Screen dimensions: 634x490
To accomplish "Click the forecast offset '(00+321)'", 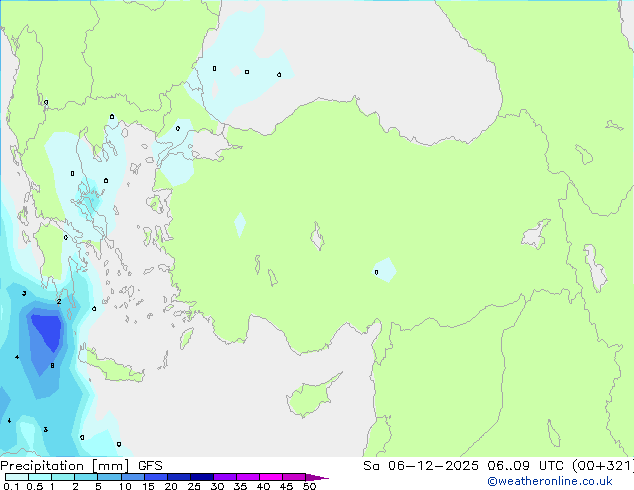I will tap(603, 466).
